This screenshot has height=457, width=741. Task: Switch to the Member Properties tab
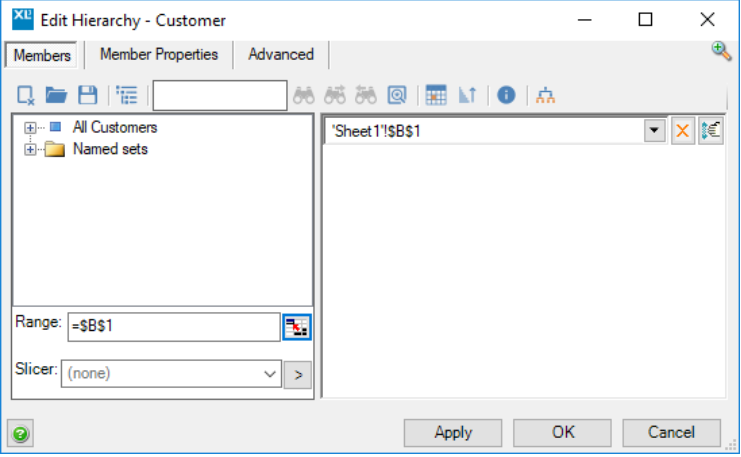(159, 54)
